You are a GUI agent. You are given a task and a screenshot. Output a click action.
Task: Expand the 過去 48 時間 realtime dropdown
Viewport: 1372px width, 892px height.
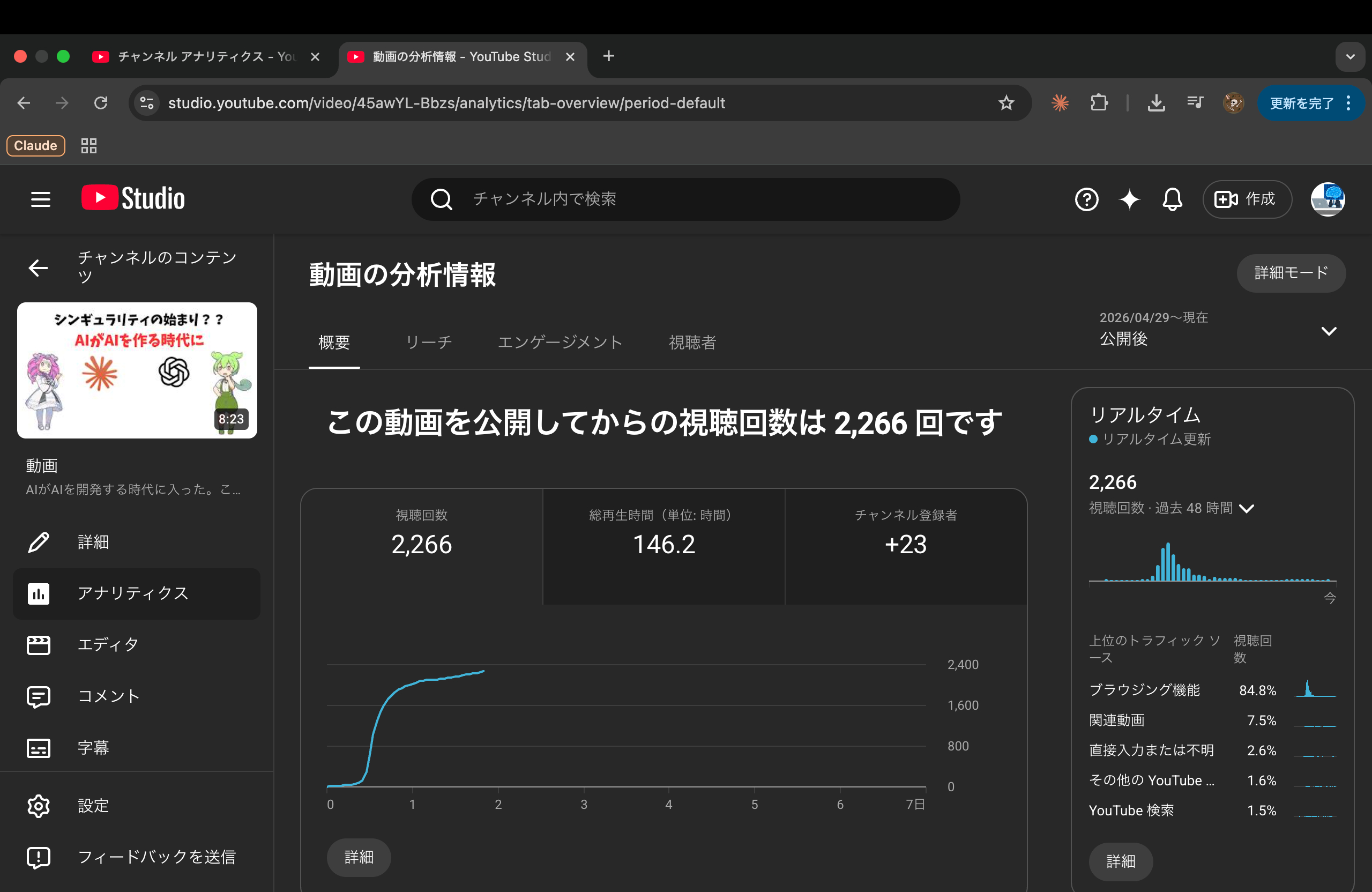coord(1247,509)
